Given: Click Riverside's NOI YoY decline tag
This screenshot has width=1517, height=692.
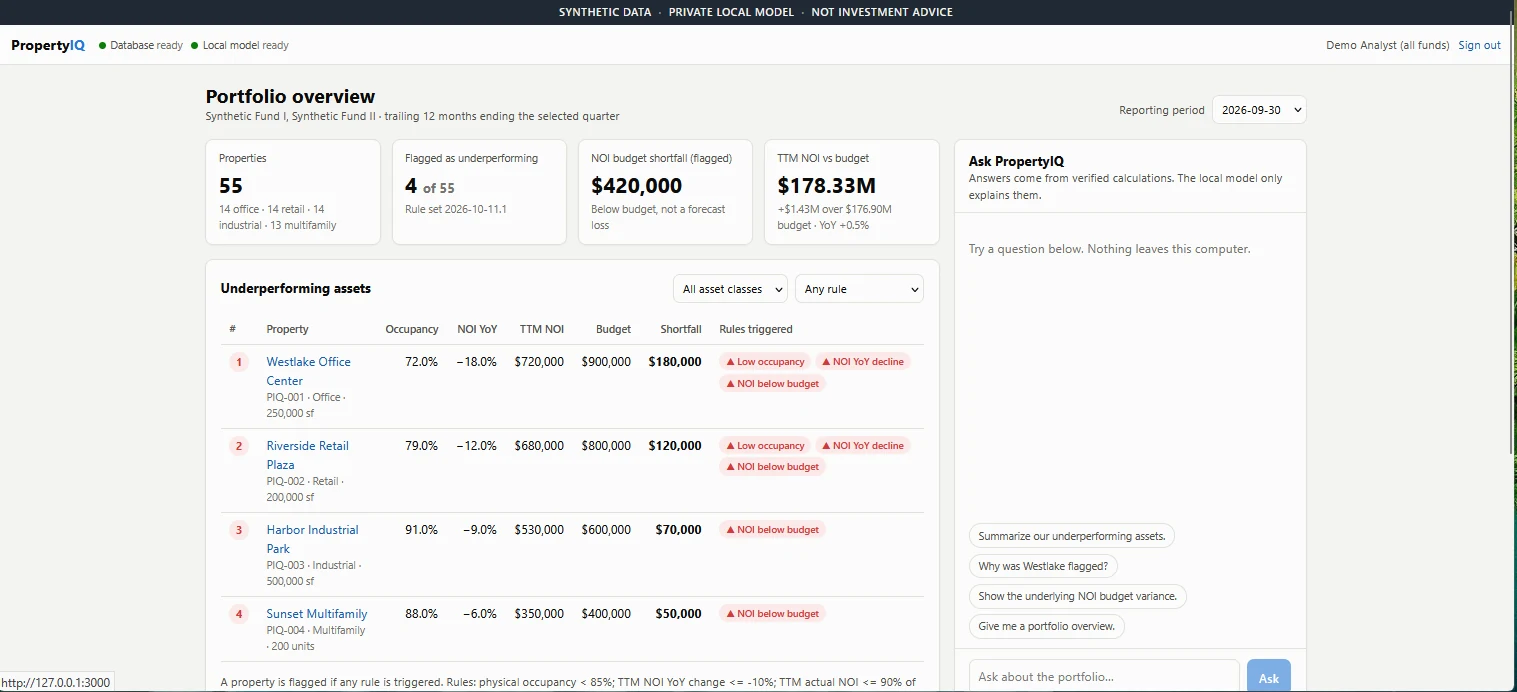Looking at the screenshot, I should click(863, 446).
